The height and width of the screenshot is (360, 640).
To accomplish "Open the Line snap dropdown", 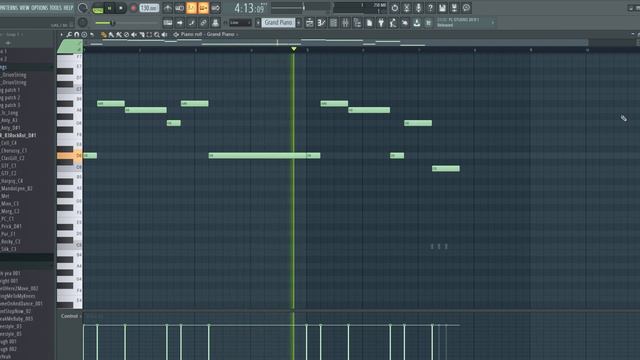I will coord(240,22).
